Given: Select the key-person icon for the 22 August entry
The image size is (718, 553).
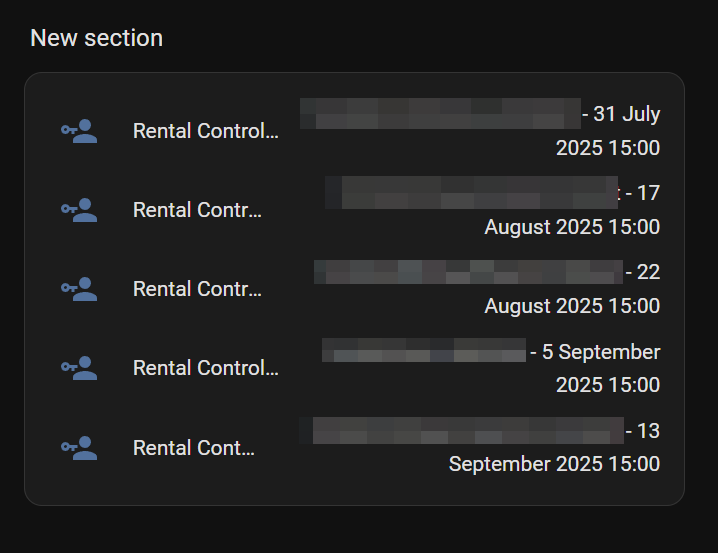Looking at the screenshot, I should 79,289.
